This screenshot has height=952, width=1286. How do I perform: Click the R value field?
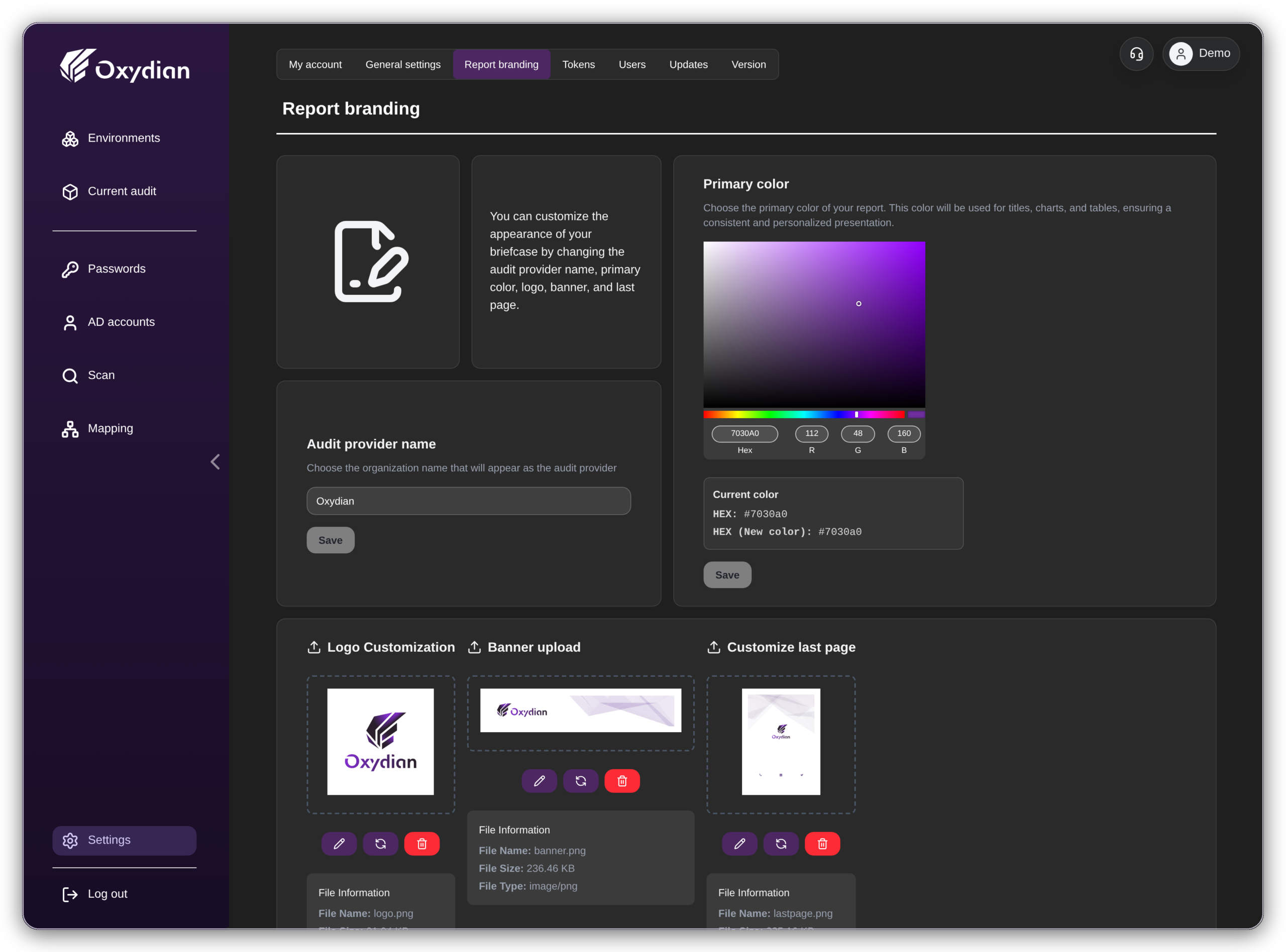point(812,433)
